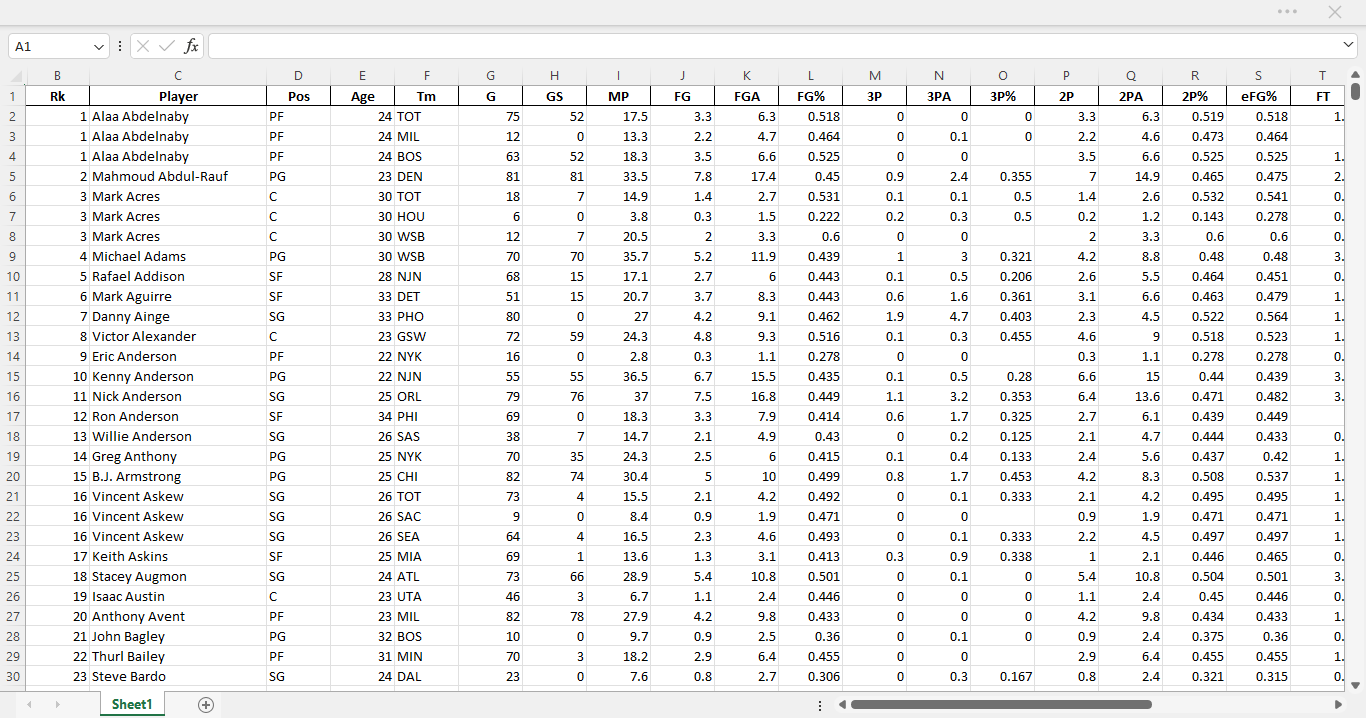Click the previous sheet navigation arrow
The width and height of the screenshot is (1366, 718).
tap(29, 705)
